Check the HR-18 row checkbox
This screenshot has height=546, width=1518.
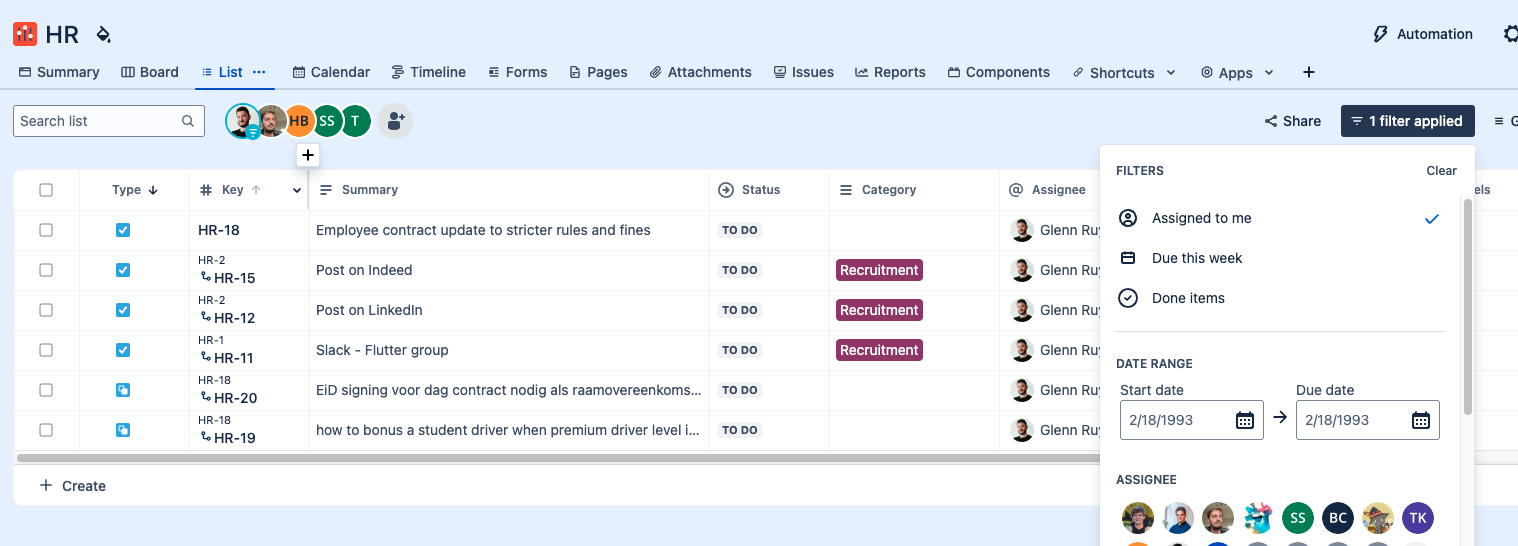[x=46, y=230]
